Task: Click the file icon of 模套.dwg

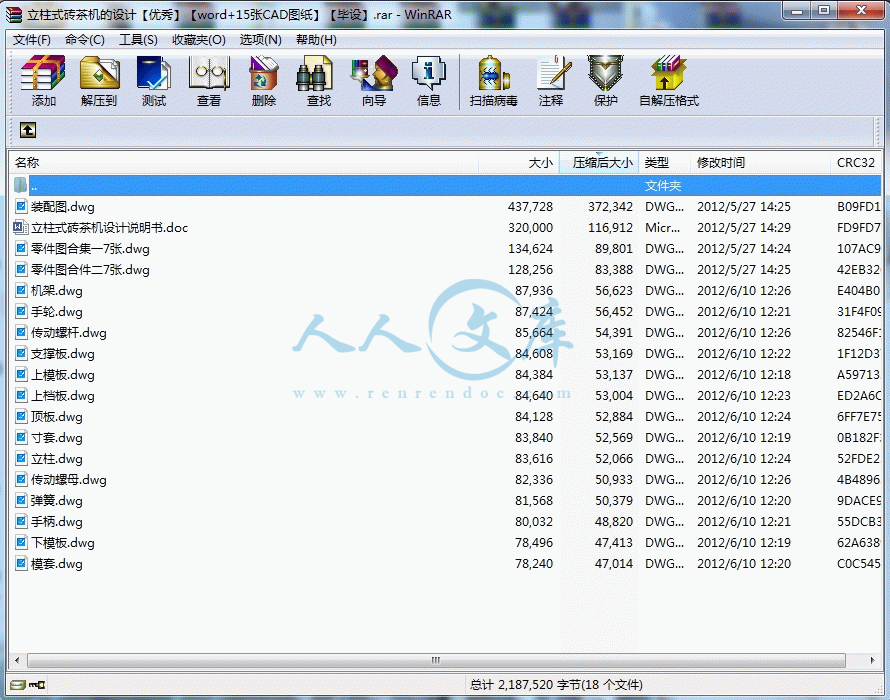Action: click(x=21, y=563)
